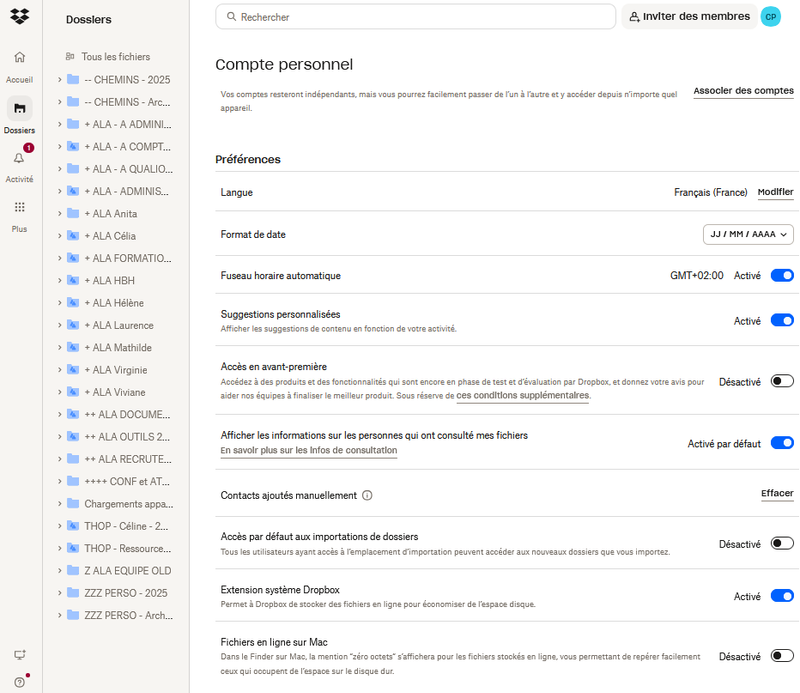Image resolution: width=800 pixels, height=693 pixels.
Task: Click in the Rechercher search field
Action: [x=420, y=17]
